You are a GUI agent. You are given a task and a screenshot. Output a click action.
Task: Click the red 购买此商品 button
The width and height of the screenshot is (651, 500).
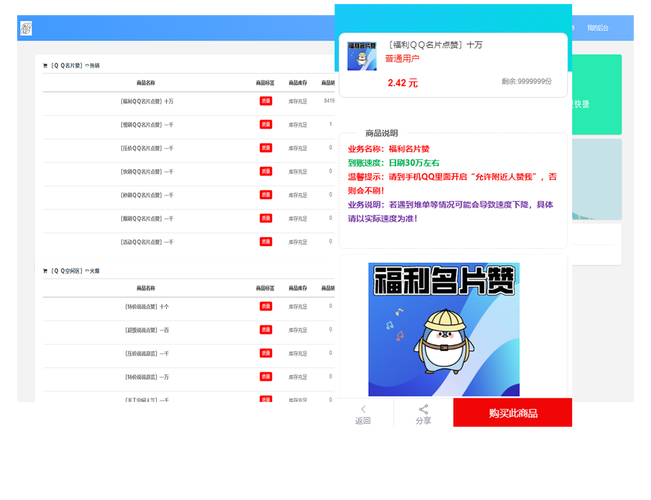coord(513,412)
